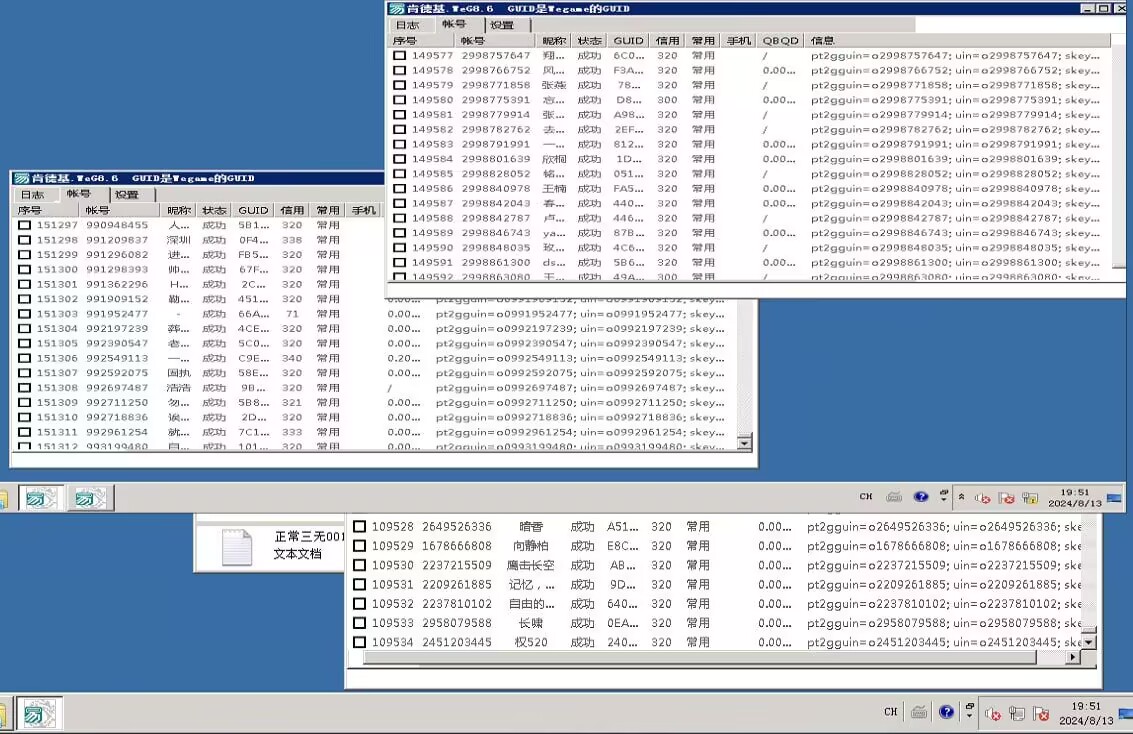Click the second app button in the nested taskbar
Viewport: 1133px width, 734px height.
point(90,498)
